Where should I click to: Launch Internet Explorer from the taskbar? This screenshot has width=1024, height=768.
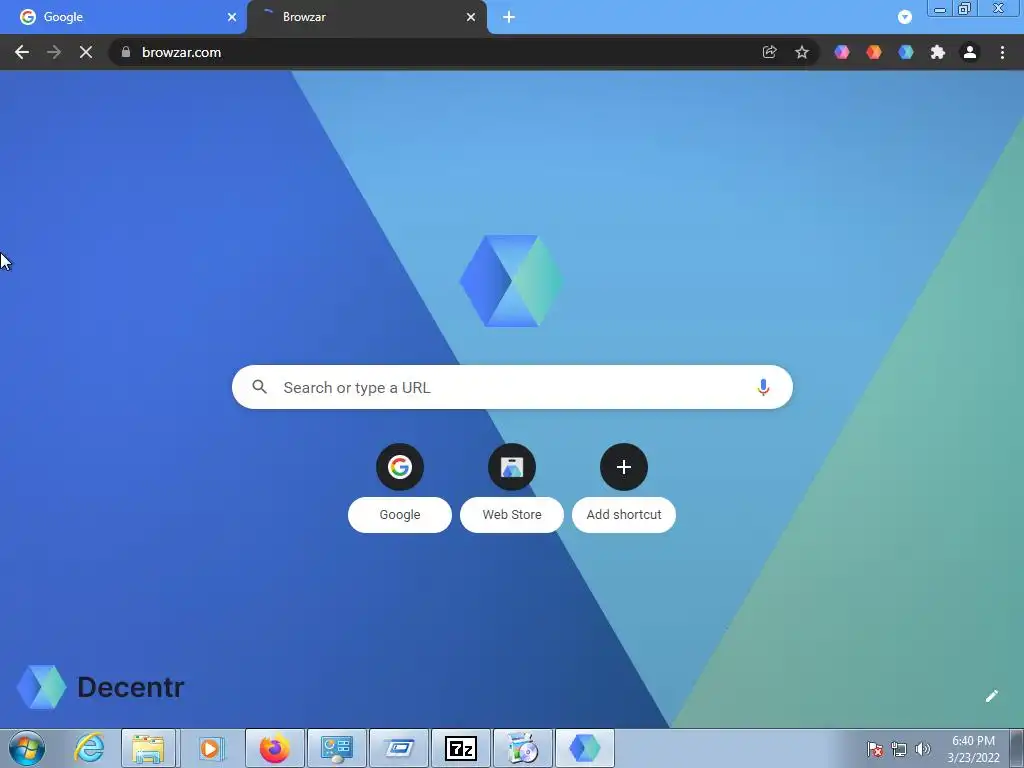(89, 748)
